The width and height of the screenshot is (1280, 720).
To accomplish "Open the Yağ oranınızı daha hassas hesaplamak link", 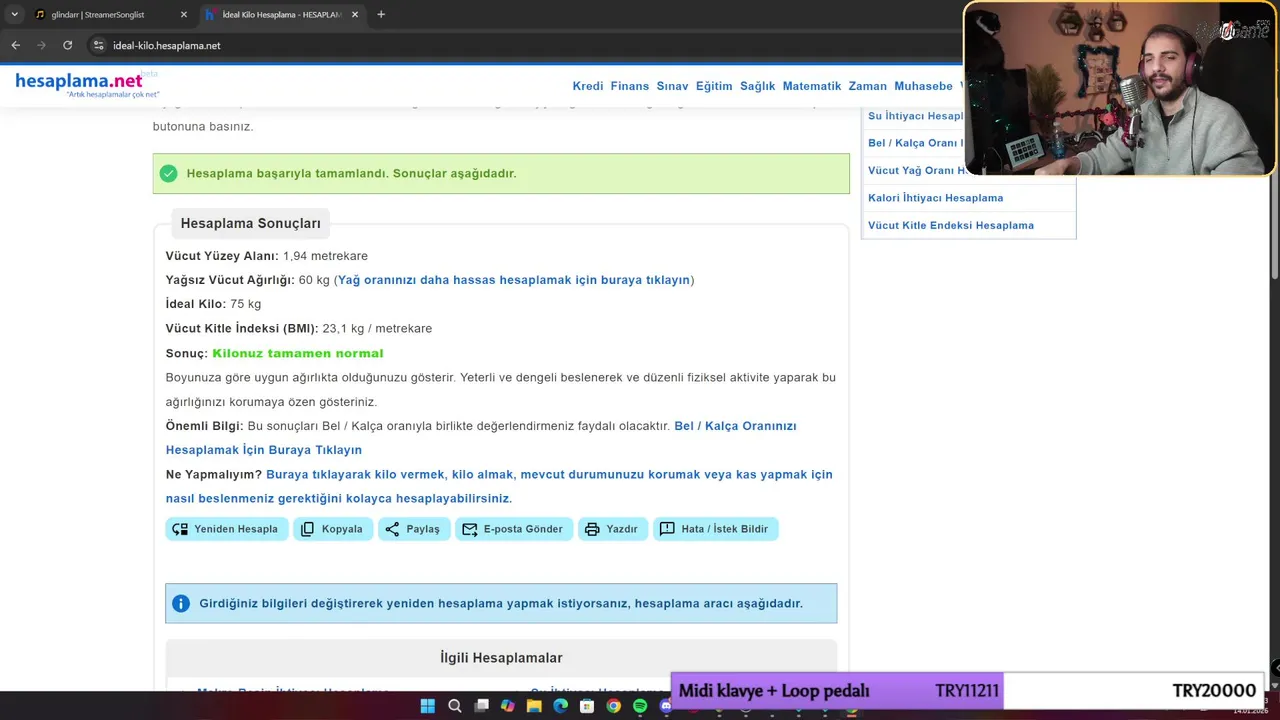I will (x=514, y=280).
